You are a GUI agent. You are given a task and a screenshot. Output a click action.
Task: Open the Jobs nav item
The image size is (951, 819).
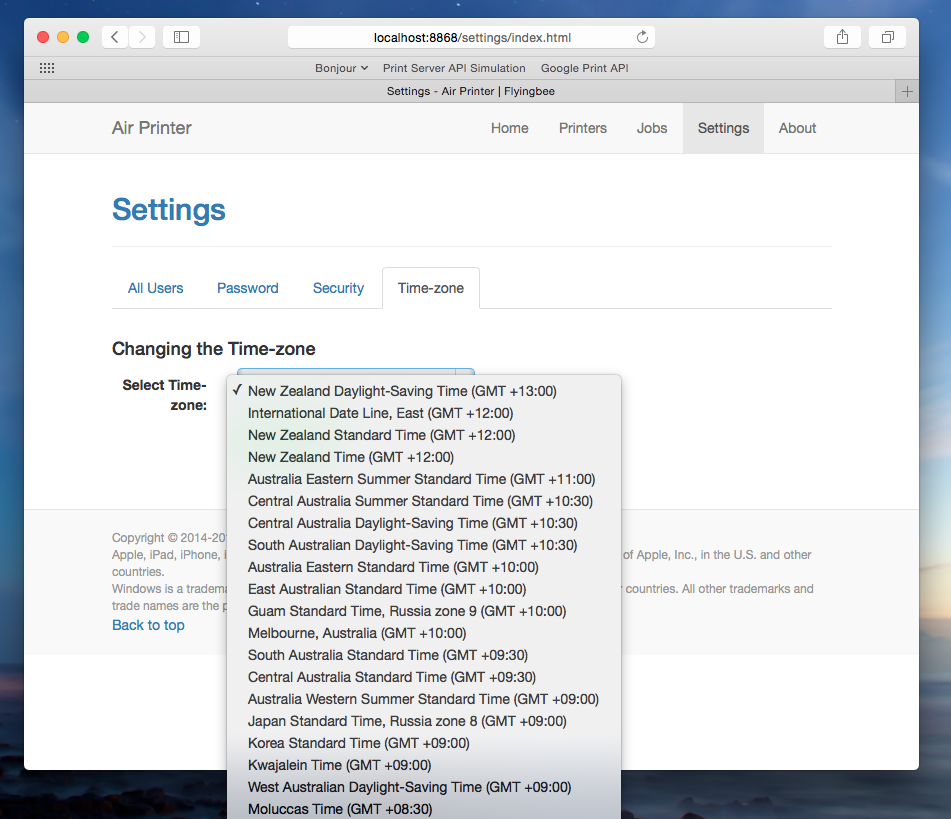652,128
